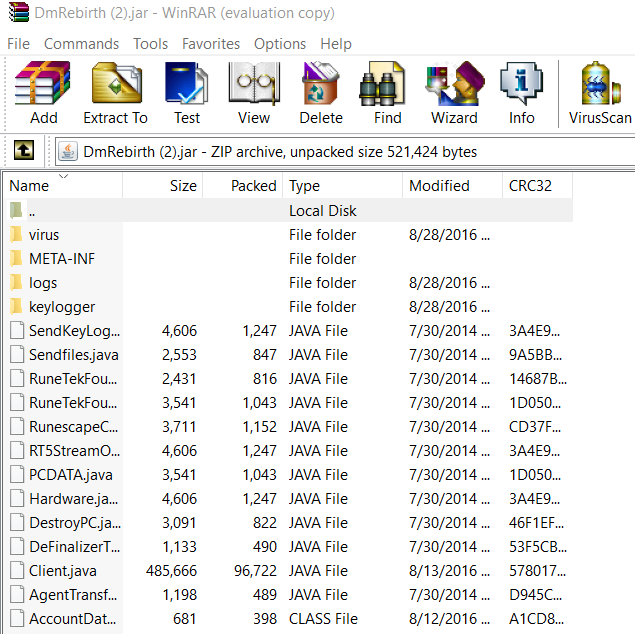Click the sort arrow above Name header
Screen dimensions: 635x634
(64, 176)
